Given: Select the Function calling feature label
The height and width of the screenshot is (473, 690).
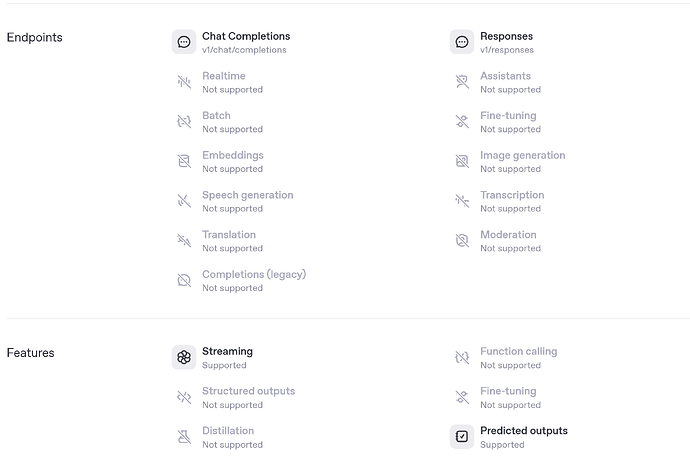Looking at the screenshot, I should pos(518,351).
